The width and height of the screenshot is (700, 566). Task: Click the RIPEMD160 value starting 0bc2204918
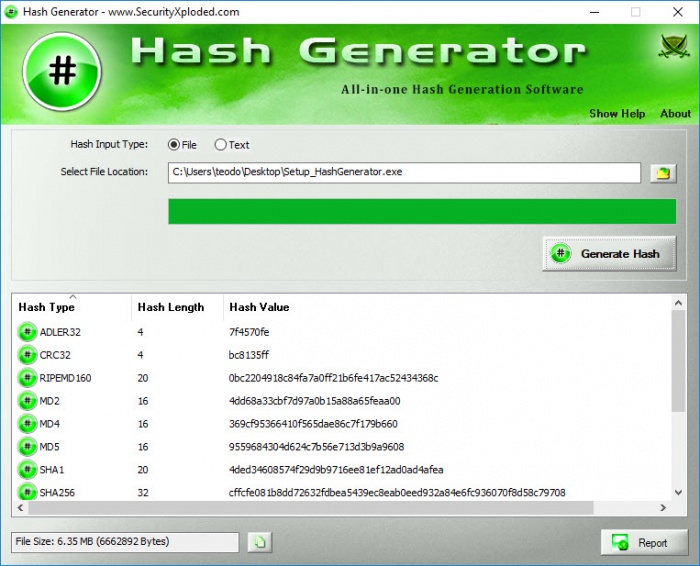coord(333,378)
